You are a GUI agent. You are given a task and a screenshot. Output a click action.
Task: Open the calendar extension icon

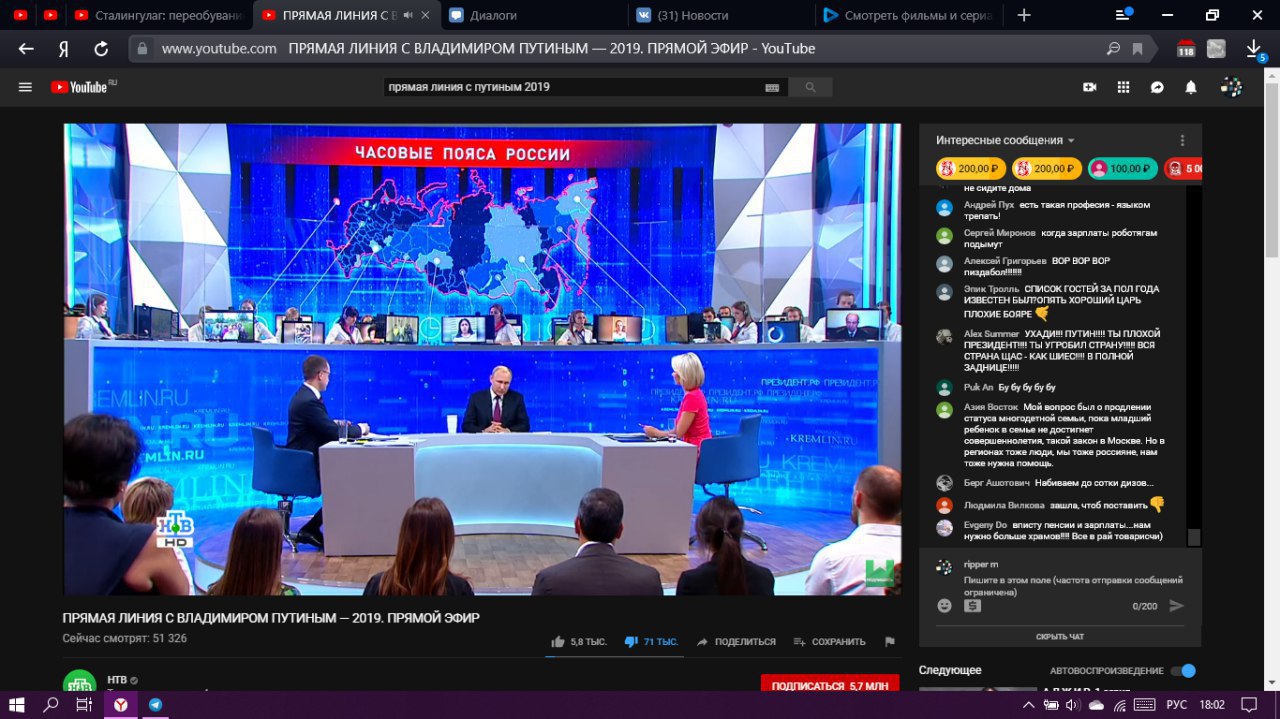[1186, 48]
